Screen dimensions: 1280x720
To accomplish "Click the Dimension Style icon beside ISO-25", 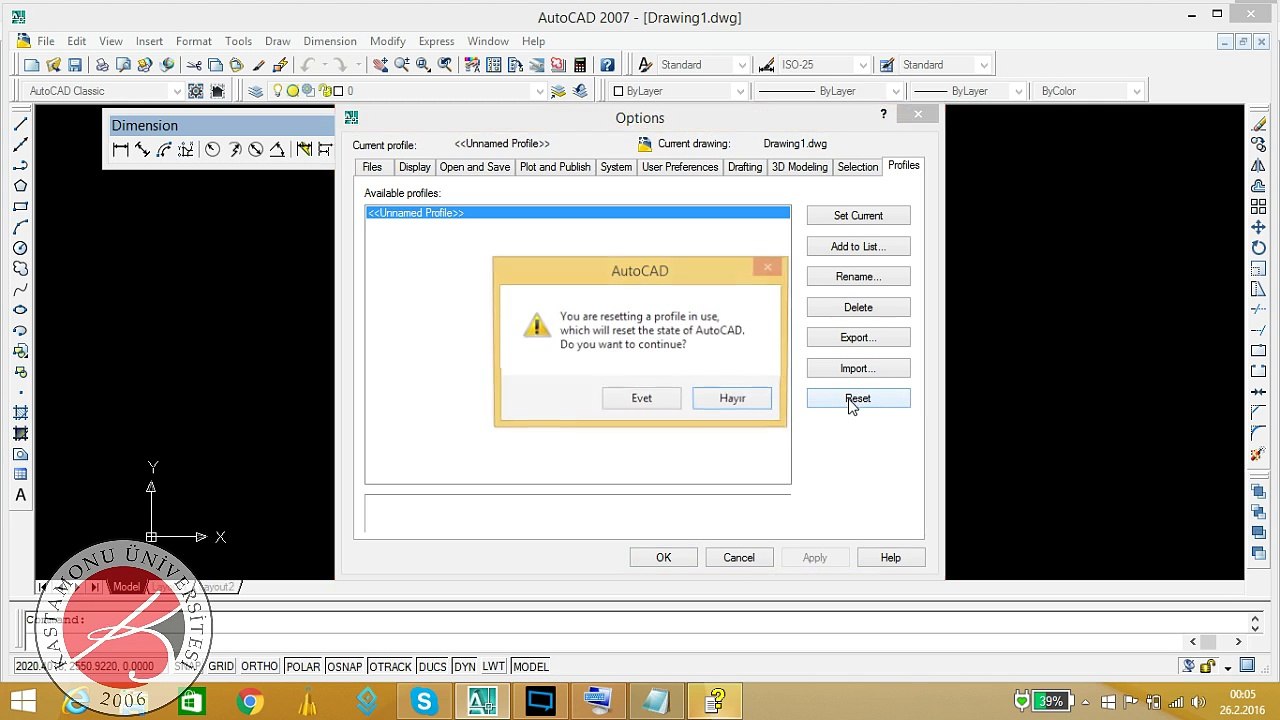I will pyautogui.click(x=766, y=65).
